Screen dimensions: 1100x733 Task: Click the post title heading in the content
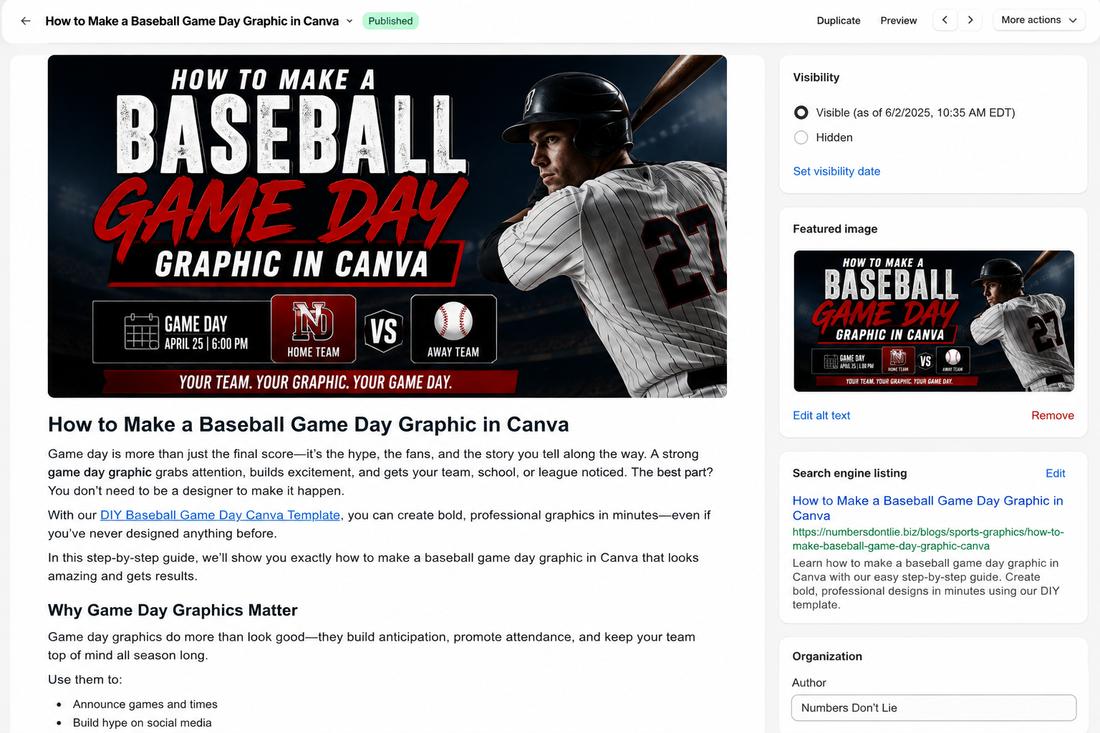308,424
